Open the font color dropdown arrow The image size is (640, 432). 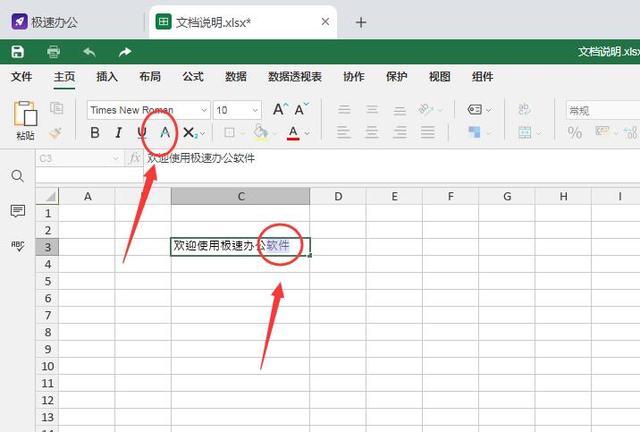(x=307, y=133)
